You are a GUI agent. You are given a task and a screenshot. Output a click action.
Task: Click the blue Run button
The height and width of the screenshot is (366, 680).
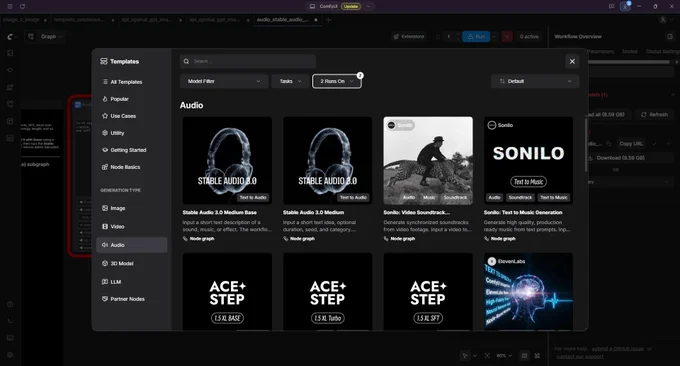click(x=476, y=37)
